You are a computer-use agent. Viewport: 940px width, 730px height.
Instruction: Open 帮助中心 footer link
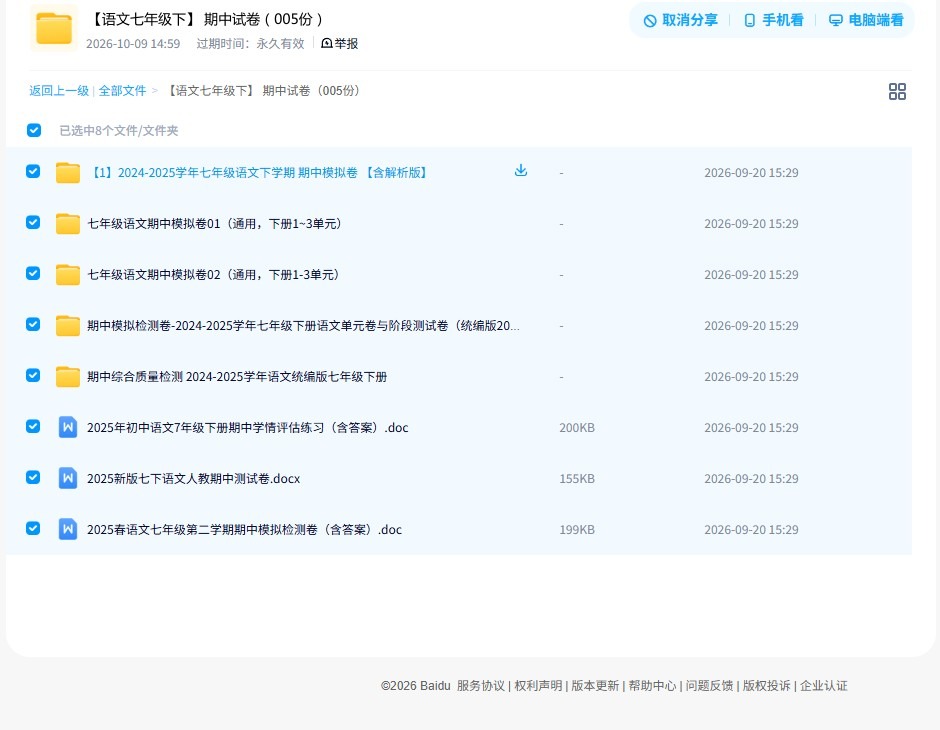point(652,686)
